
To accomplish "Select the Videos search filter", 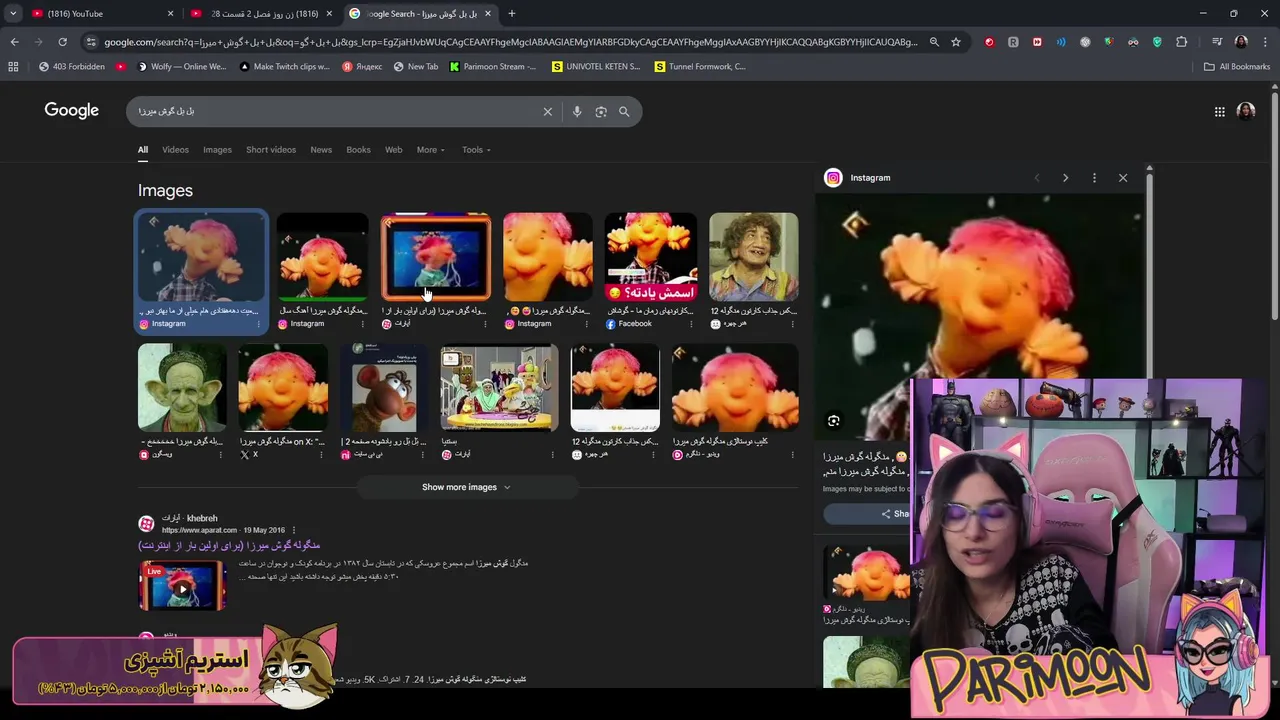I will click(x=175, y=150).
